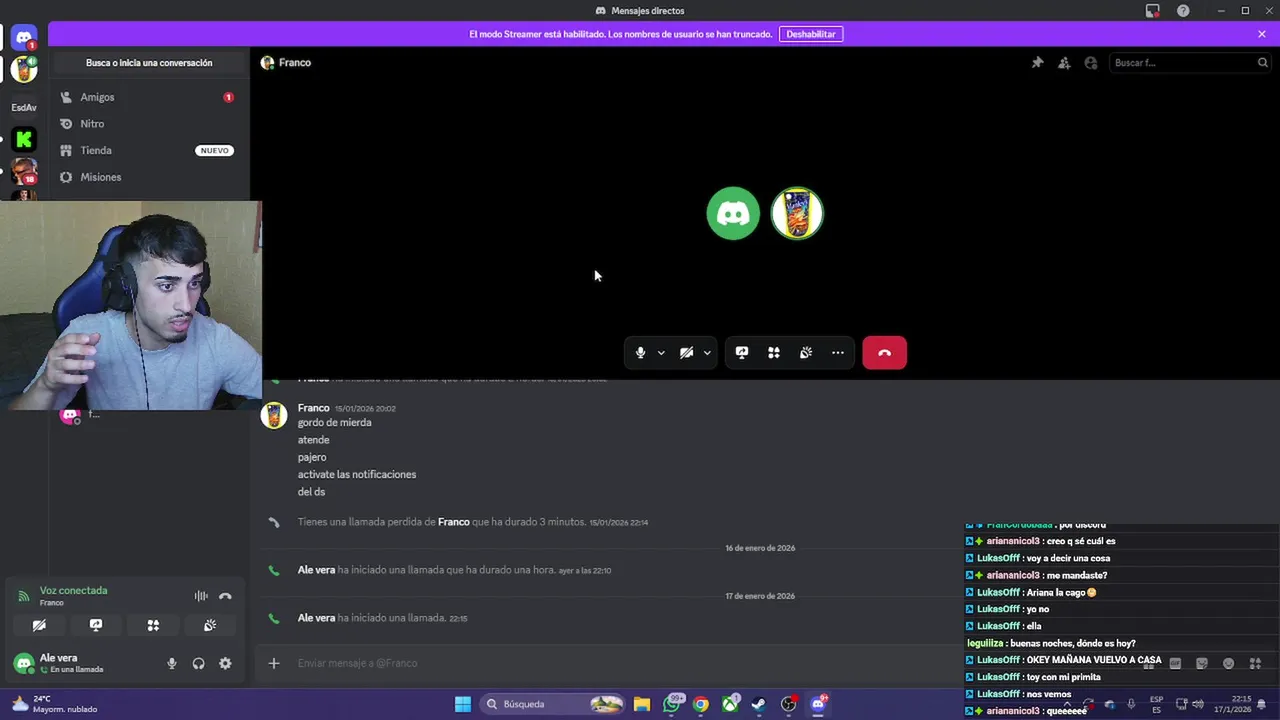
Task: Select Franco's avatar in call area
Action: (x=797, y=213)
